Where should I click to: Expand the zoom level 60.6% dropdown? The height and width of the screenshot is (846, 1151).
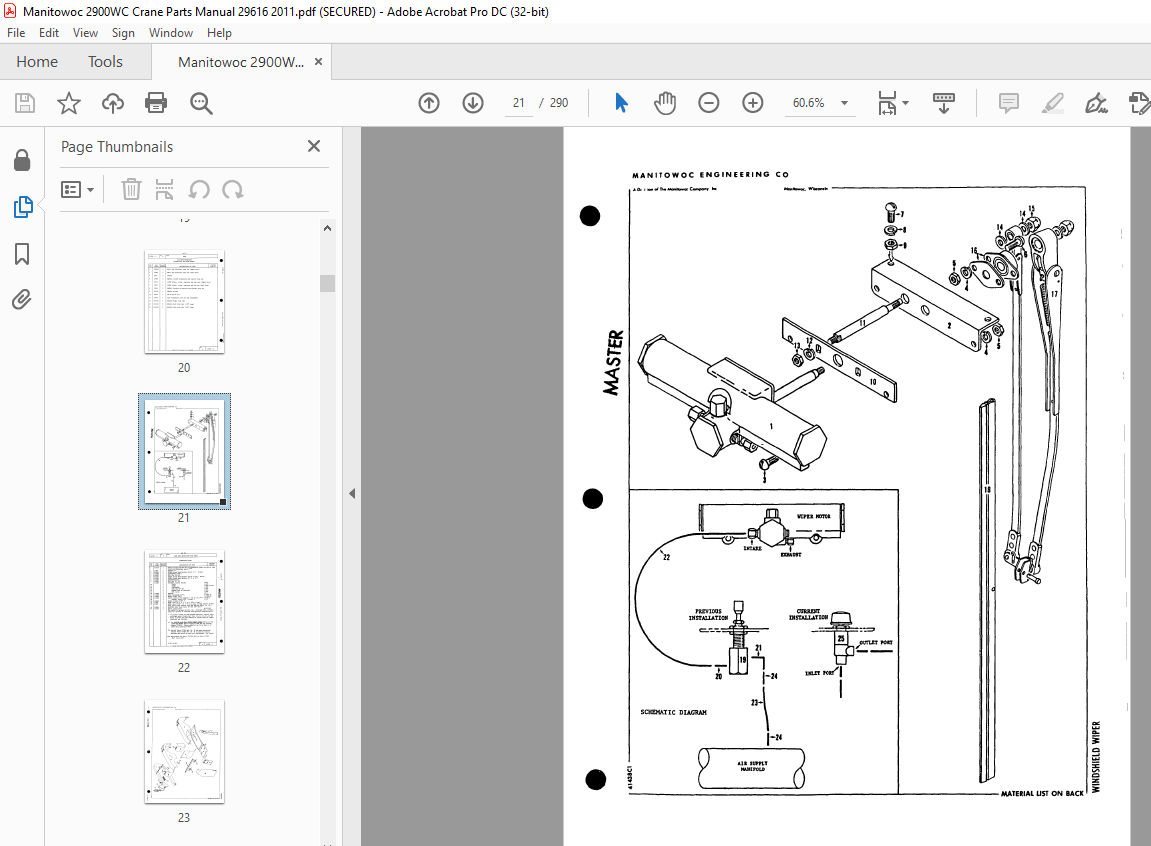point(844,103)
